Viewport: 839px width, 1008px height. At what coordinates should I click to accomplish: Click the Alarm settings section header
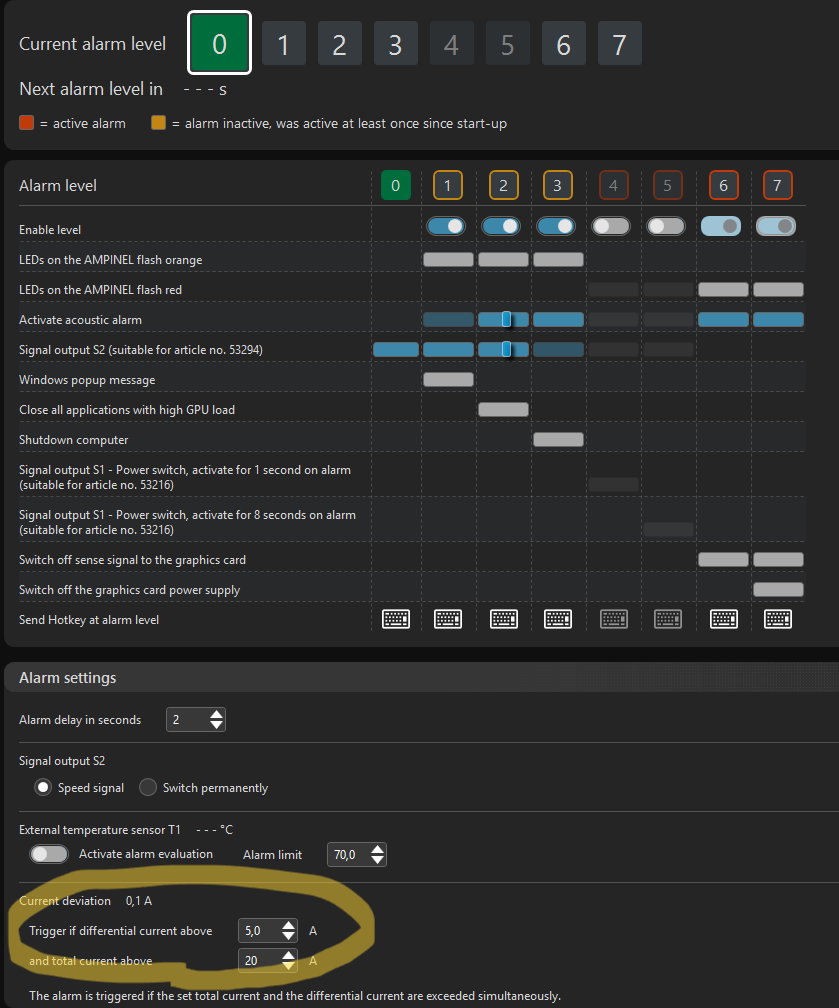pos(421,678)
